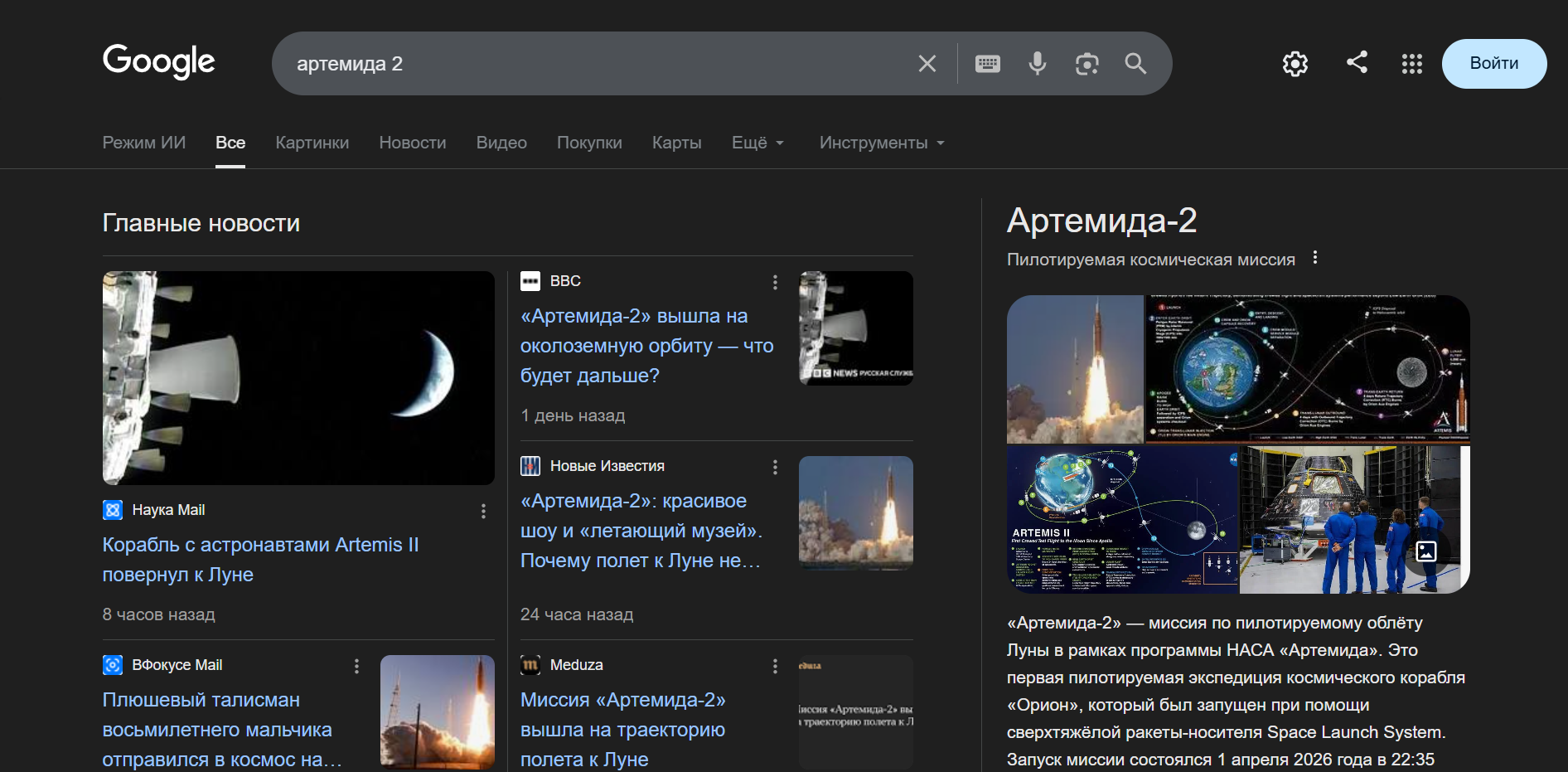The image size is (1568, 772).
Task: Switch to the Новости tab
Action: pyautogui.click(x=412, y=143)
